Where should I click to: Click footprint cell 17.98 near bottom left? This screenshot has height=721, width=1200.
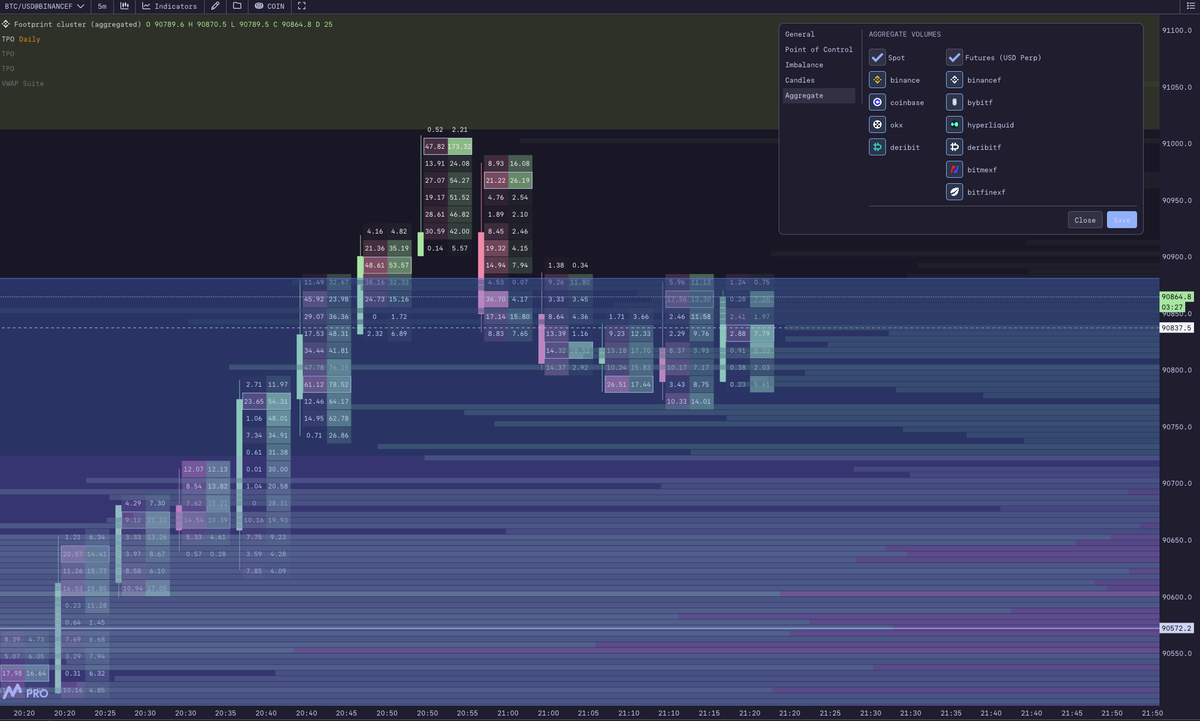(x=12, y=674)
